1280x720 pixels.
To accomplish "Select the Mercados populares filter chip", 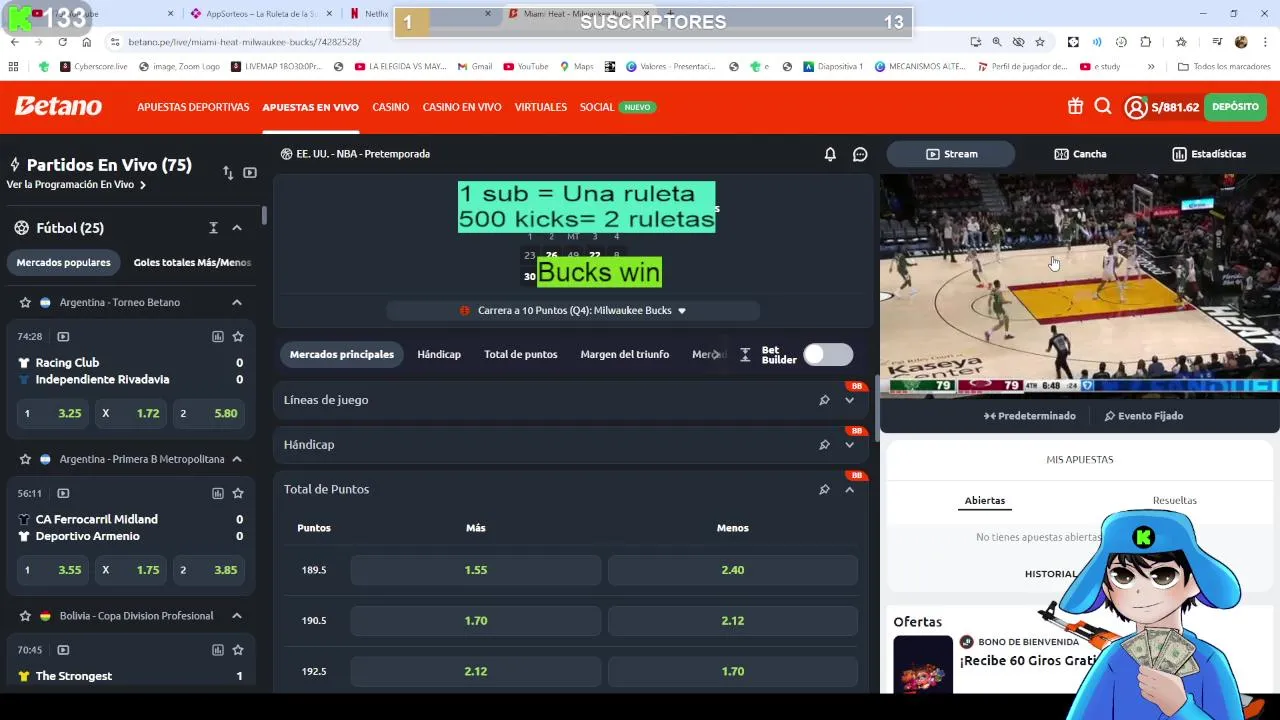I will (x=64, y=262).
